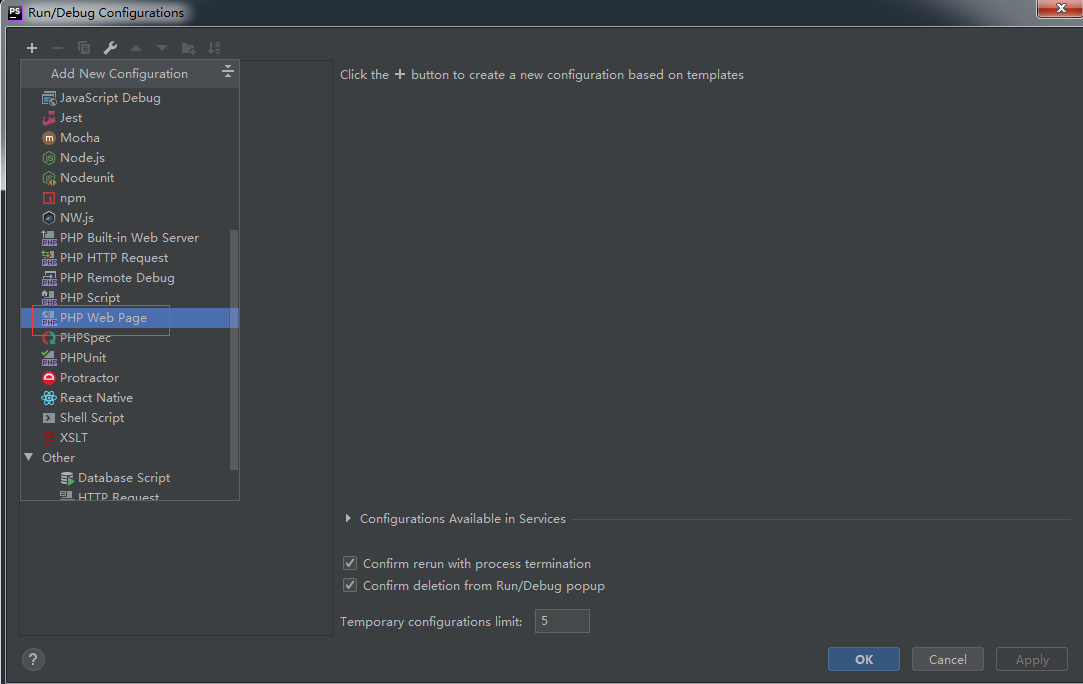Choose PHPUnit entry
The width and height of the screenshot is (1083, 684).
130,358
